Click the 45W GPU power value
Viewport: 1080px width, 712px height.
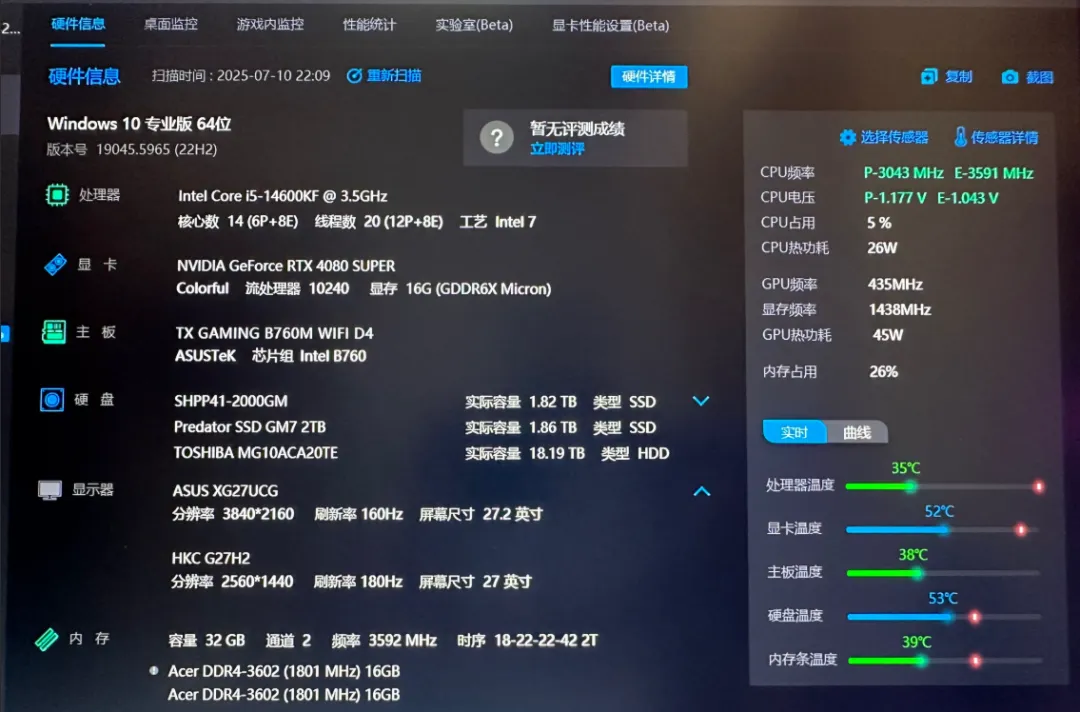coord(888,335)
